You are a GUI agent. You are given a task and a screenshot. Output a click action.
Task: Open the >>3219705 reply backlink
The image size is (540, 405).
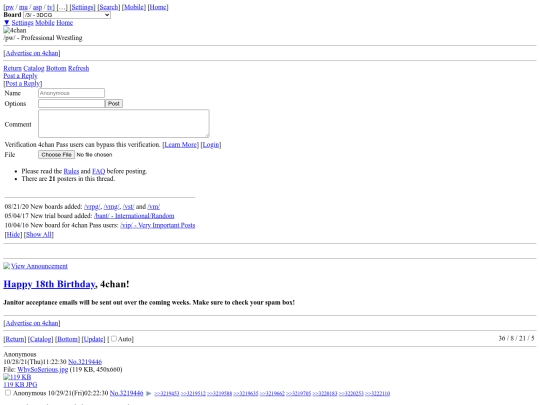coord(299,393)
